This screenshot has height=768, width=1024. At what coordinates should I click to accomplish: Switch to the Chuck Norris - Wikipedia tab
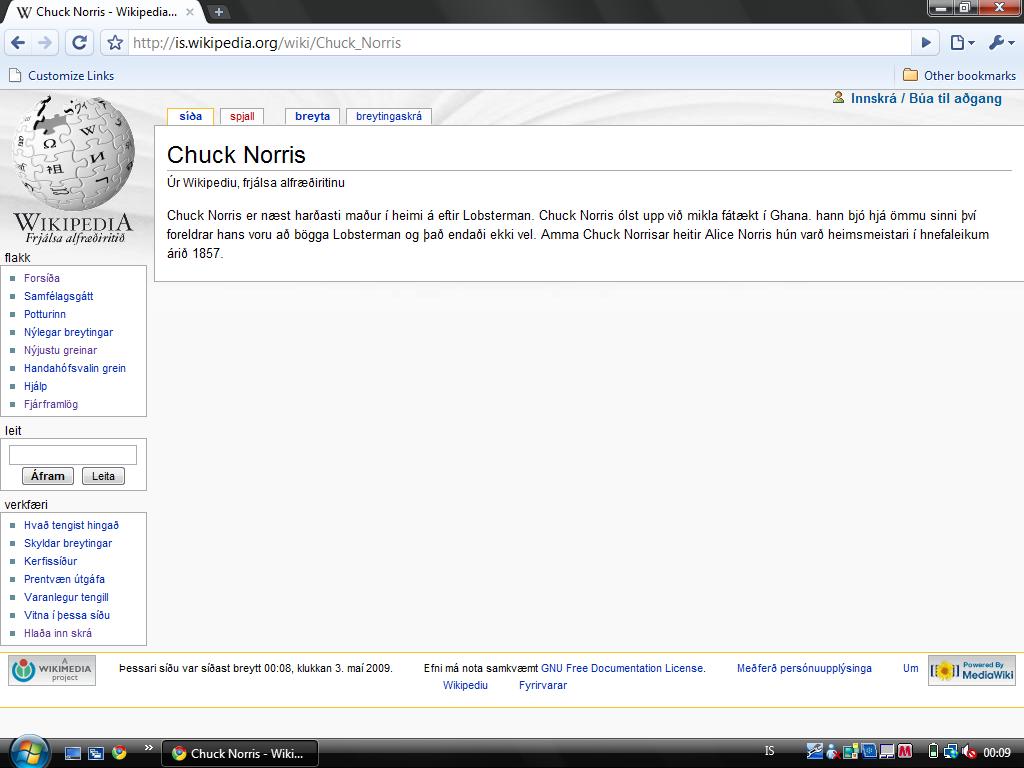[x=104, y=12]
